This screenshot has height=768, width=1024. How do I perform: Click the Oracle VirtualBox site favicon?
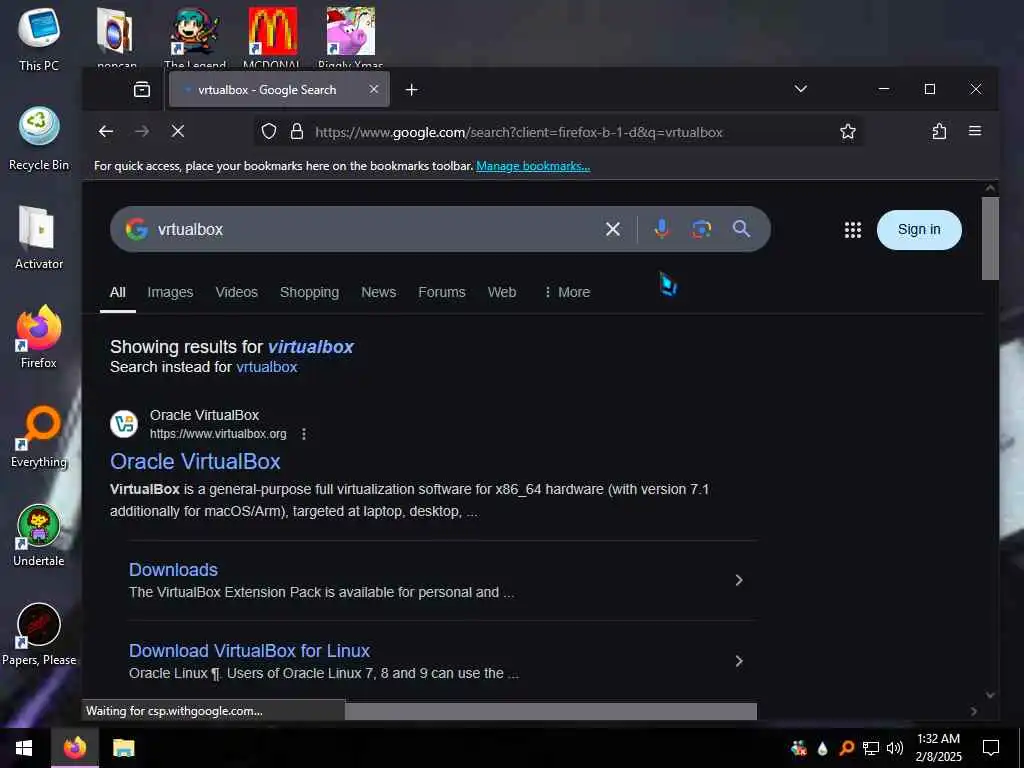(x=123, y=424)
